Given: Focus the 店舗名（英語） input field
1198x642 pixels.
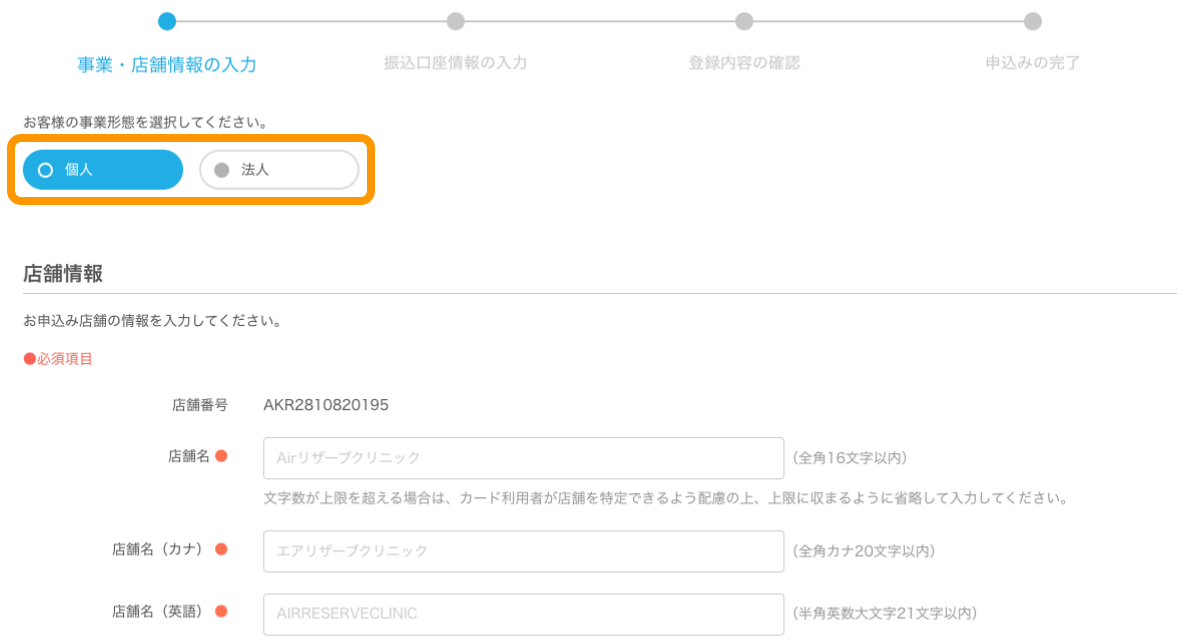Looking at the screenshot, I should pos(523,614).
